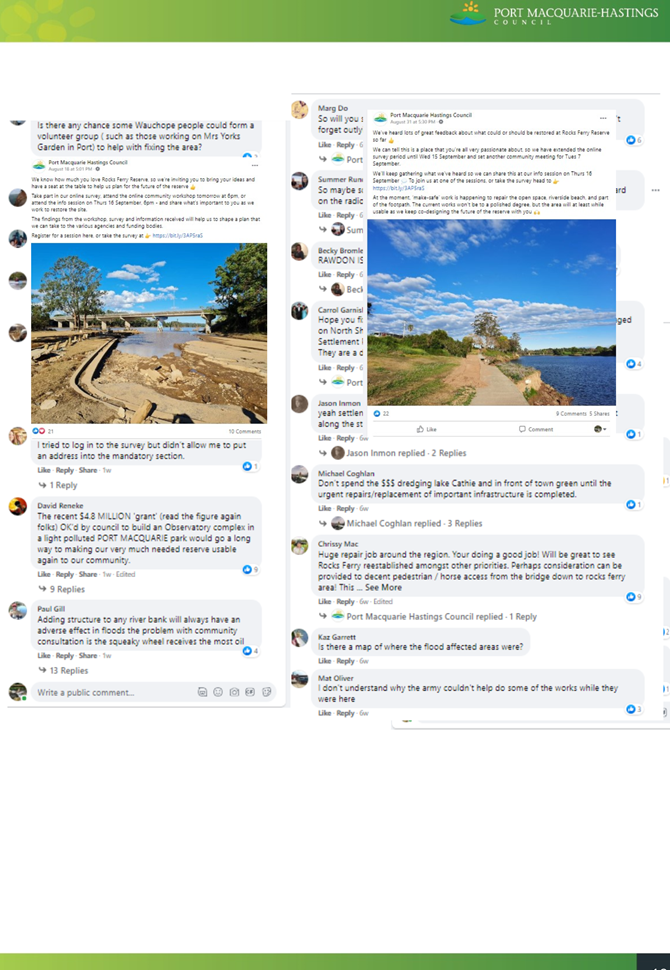Open three-dot menu on riverside footpath post

pyautogui.click(x=603, y=118)
